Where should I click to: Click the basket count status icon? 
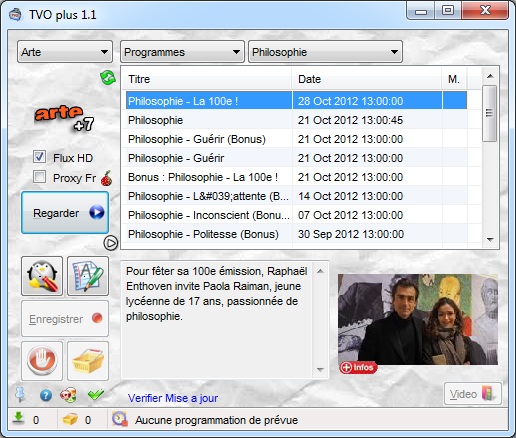[x=70, y=419]
